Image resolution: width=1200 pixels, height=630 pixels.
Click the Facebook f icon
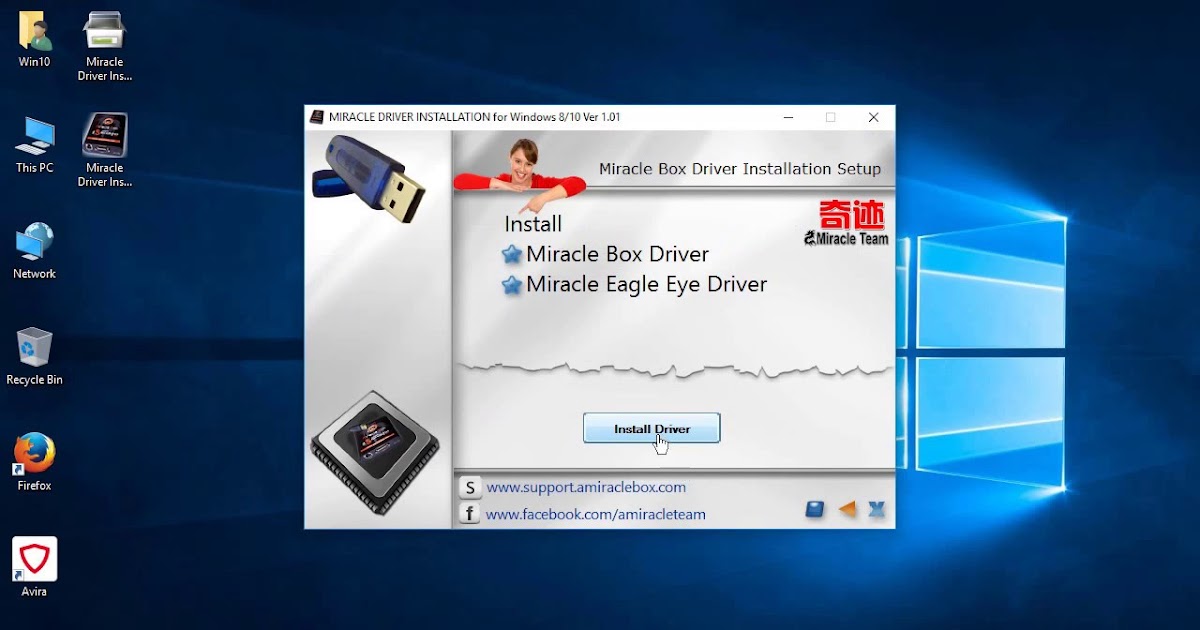[x=470, y=513]
